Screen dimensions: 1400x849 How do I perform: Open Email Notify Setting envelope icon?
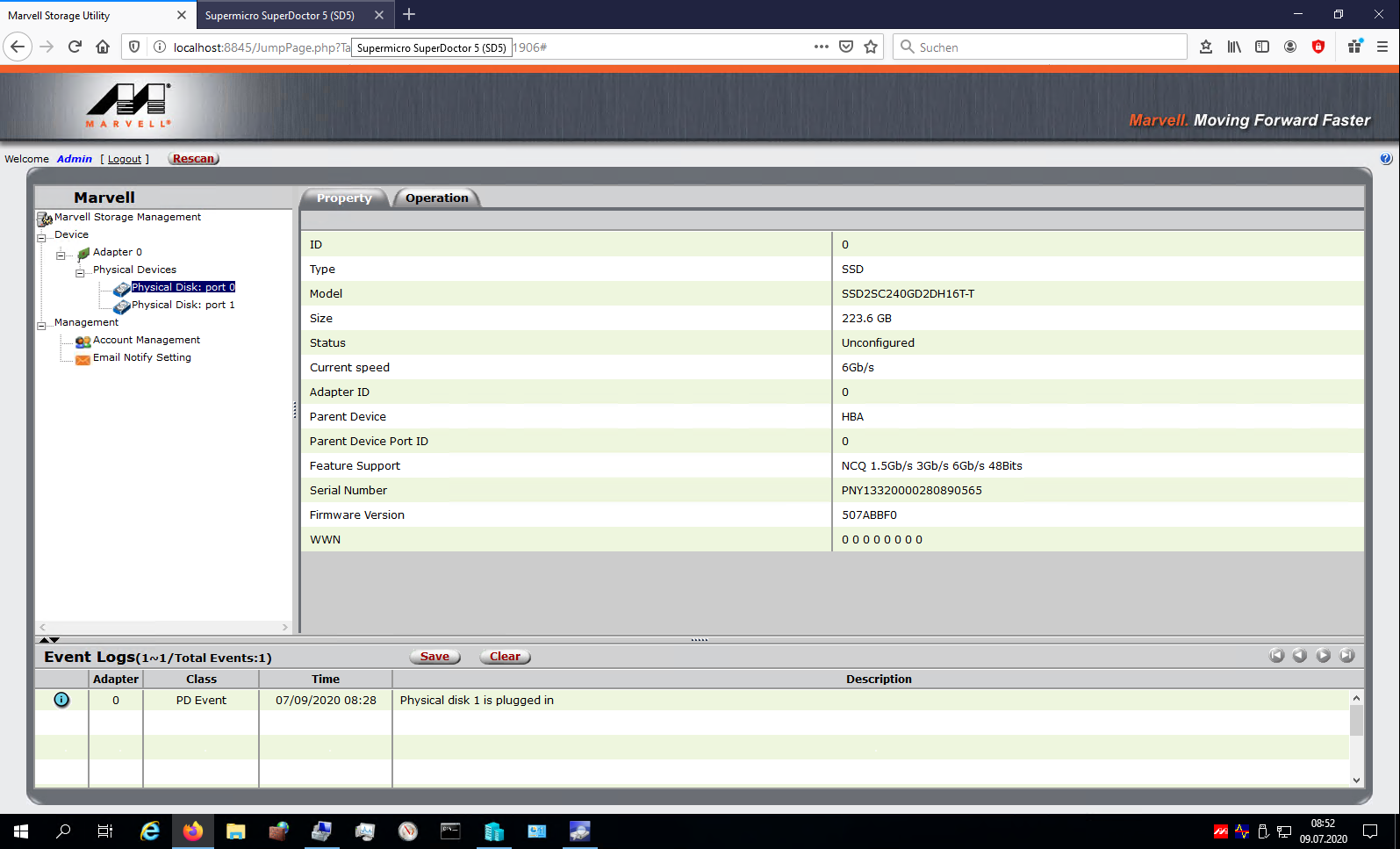click(83, 358)
